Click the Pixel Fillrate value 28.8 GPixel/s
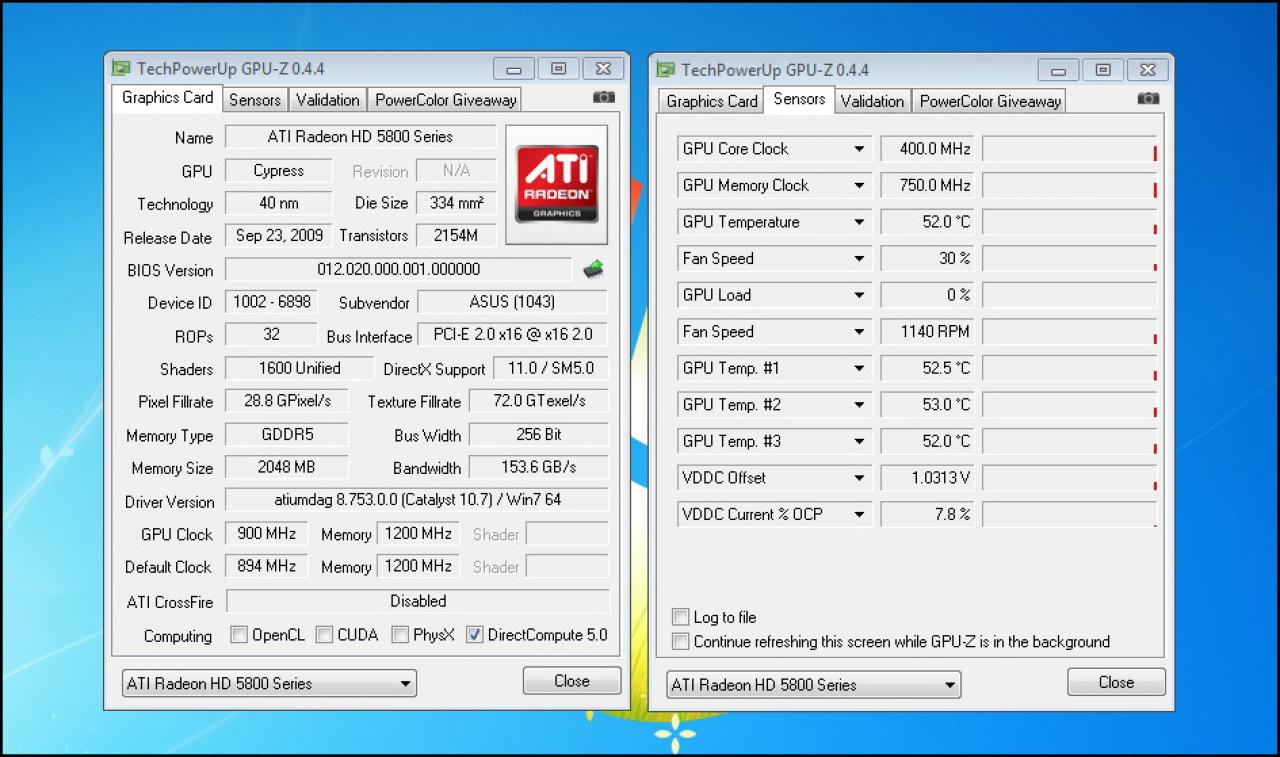Image resolution: width=1280 pixels, height=757 pixels. coord(287,401)
